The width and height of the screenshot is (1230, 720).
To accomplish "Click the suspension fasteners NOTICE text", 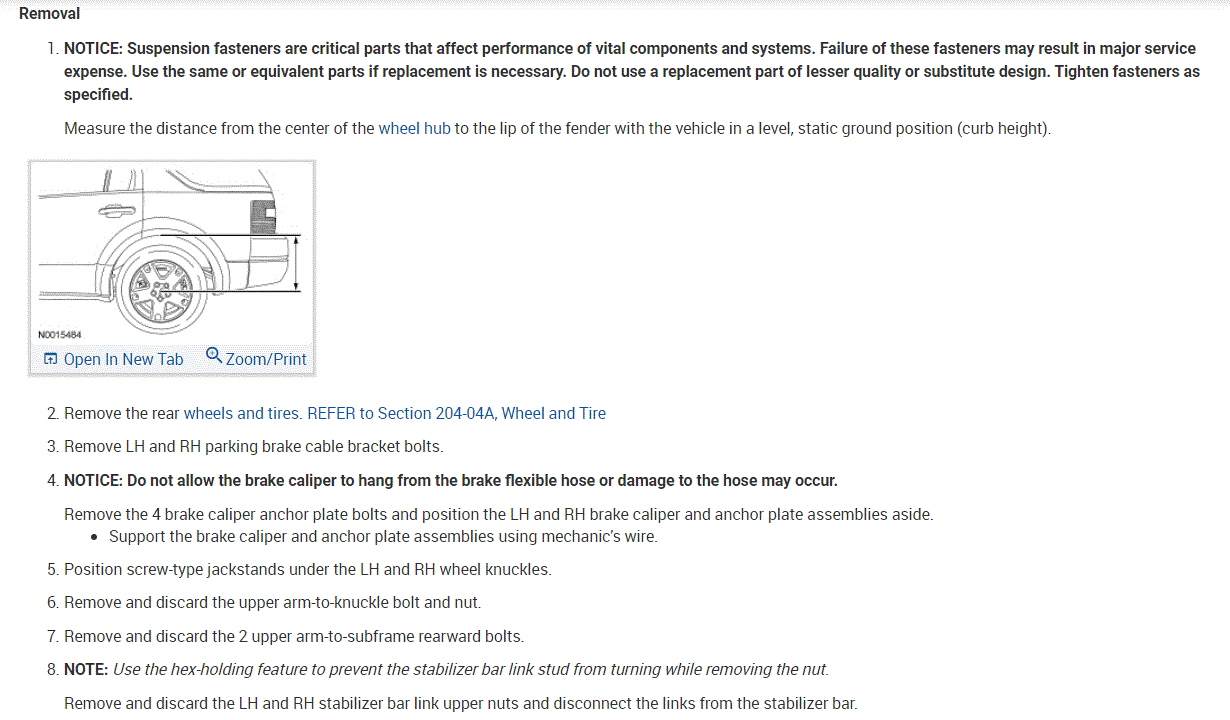I will pos(630,71).
